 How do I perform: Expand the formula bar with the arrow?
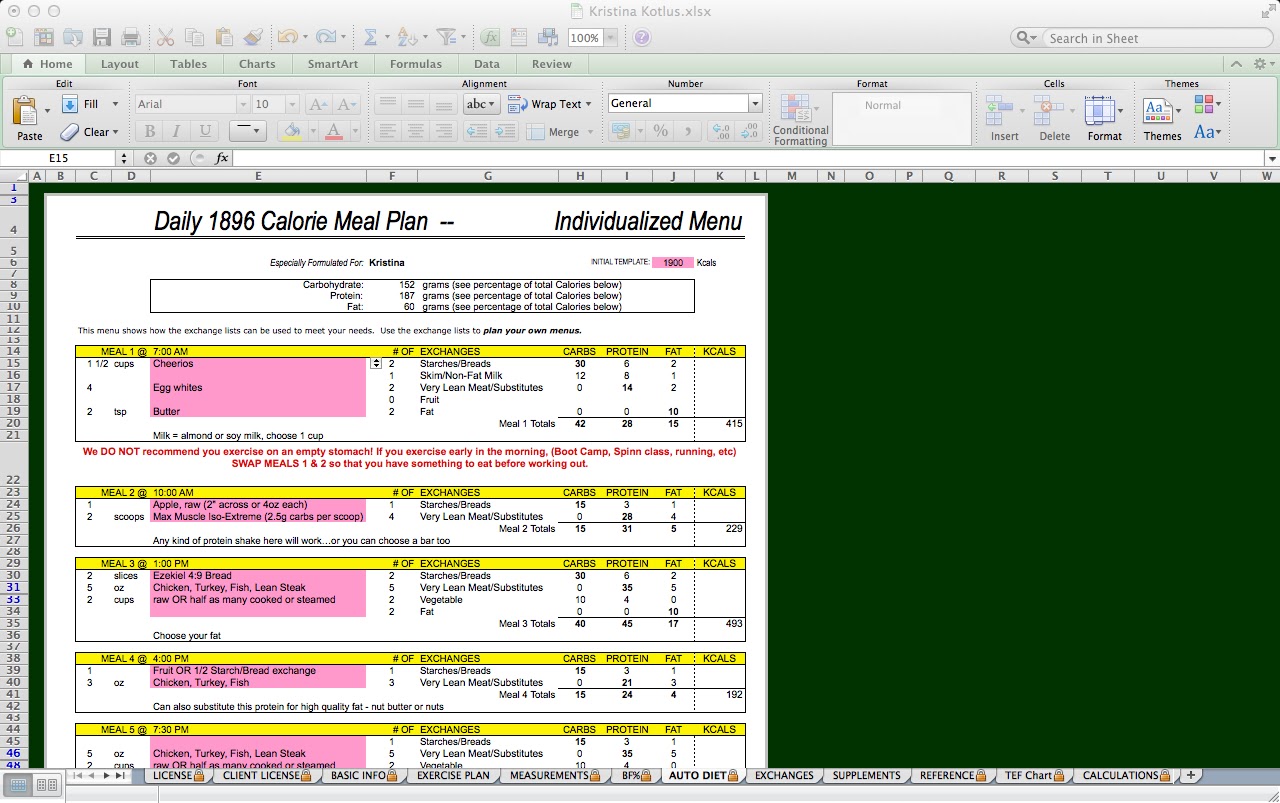pos(1271,158)
